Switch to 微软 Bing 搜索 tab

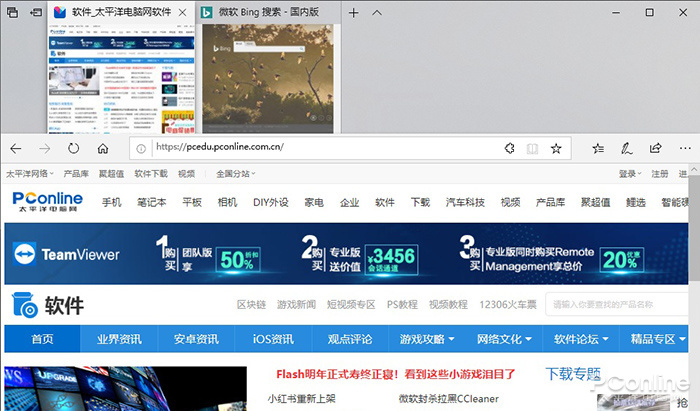click(x=268, y=12)
